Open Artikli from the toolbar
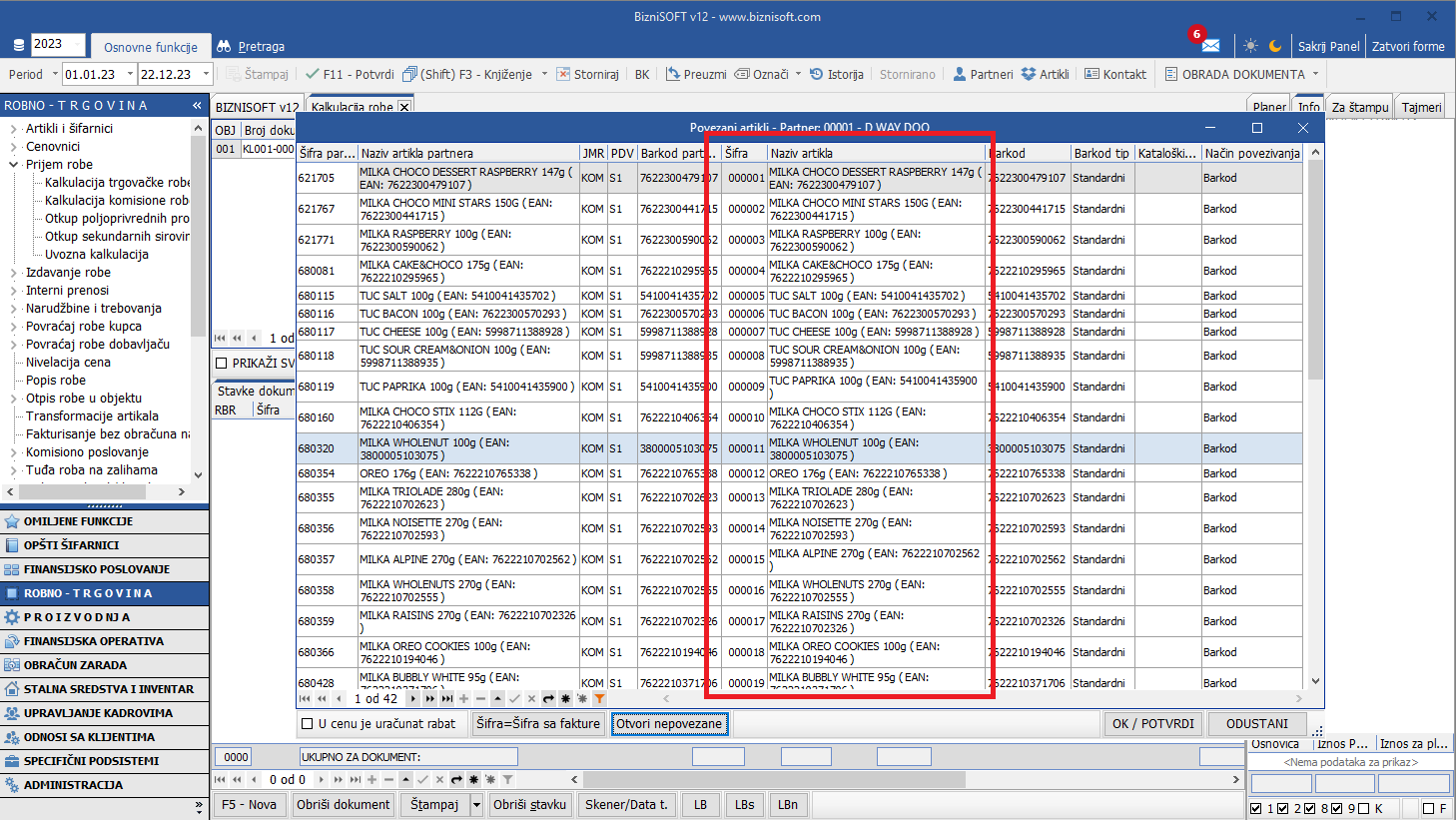Screen dimensions: 1456x820 click(1045, 74)
